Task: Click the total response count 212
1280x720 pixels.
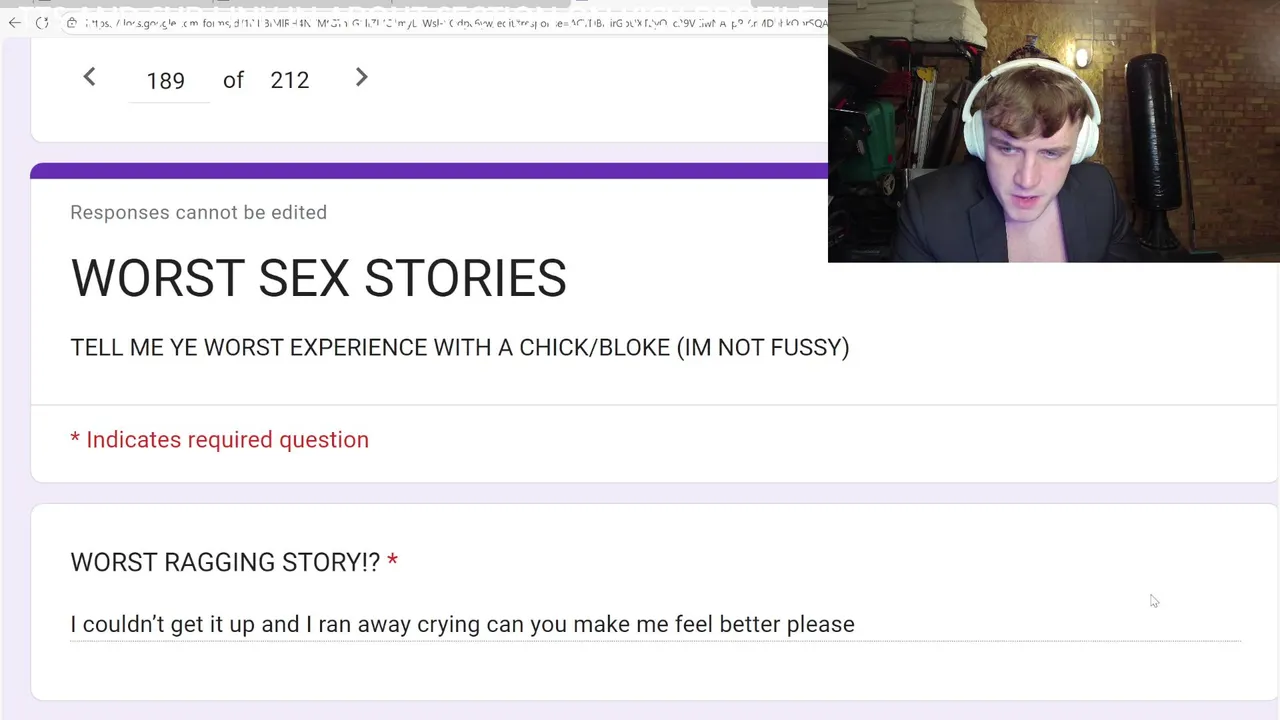Action: [290, 80]
